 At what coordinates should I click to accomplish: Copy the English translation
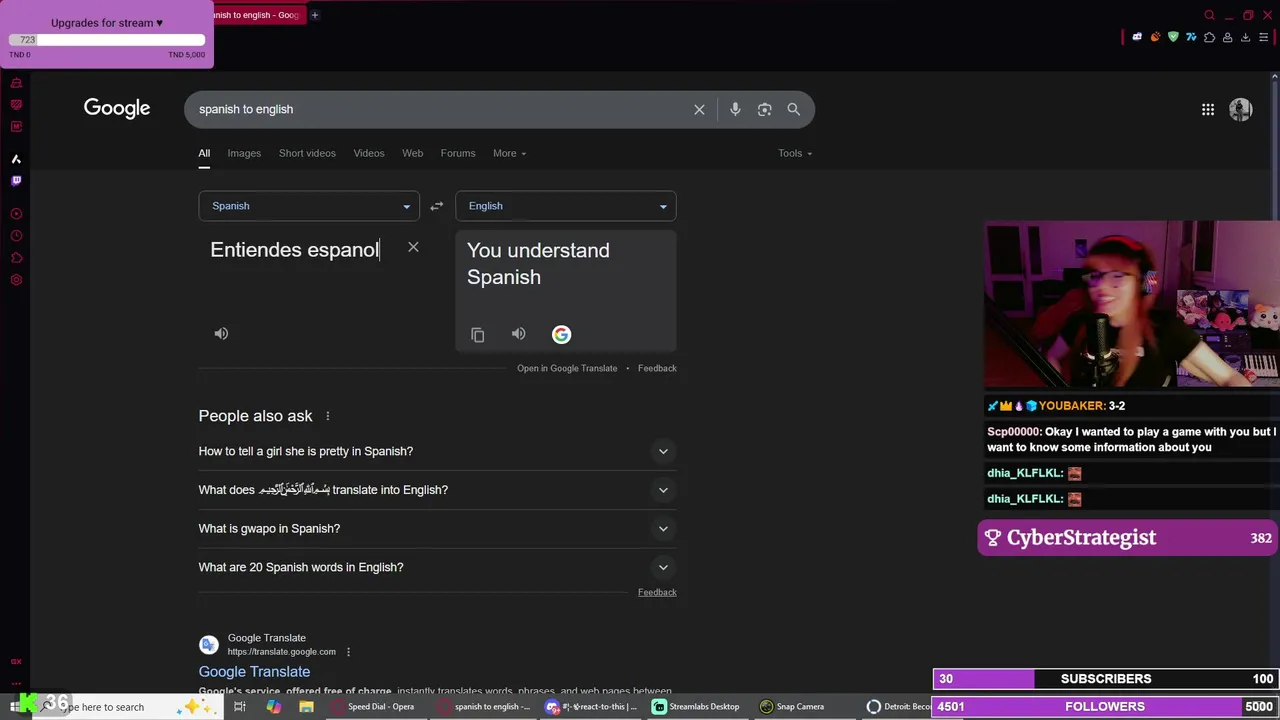point(478,335)
